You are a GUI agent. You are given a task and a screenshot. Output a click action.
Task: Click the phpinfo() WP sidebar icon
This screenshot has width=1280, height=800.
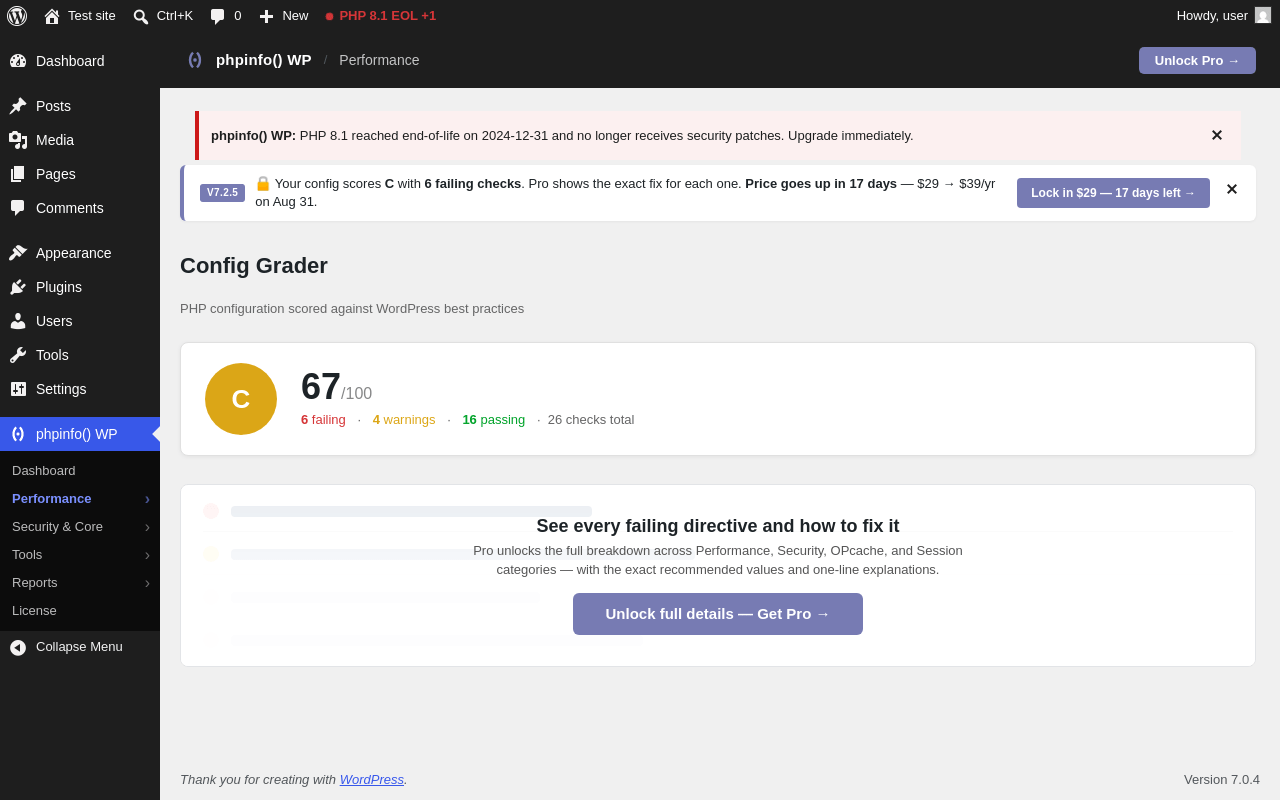pos(18,434)
